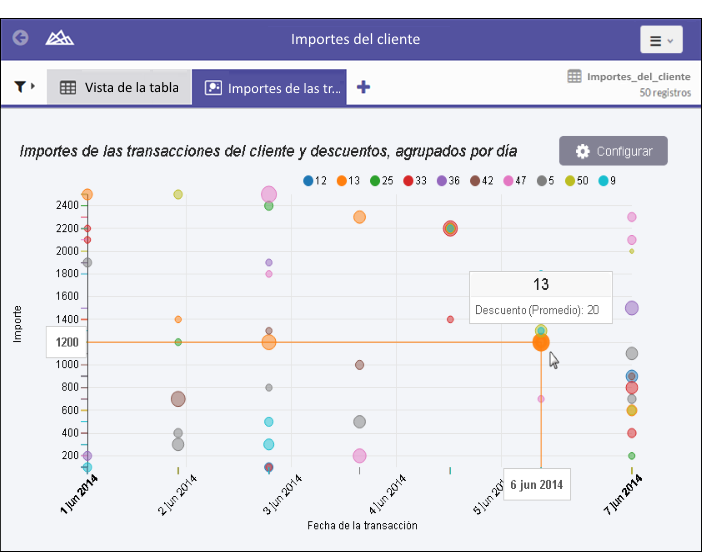Click large pink bubble above 3 jun
The height and width of the screenshot is (552, 702).
[269, 195]
